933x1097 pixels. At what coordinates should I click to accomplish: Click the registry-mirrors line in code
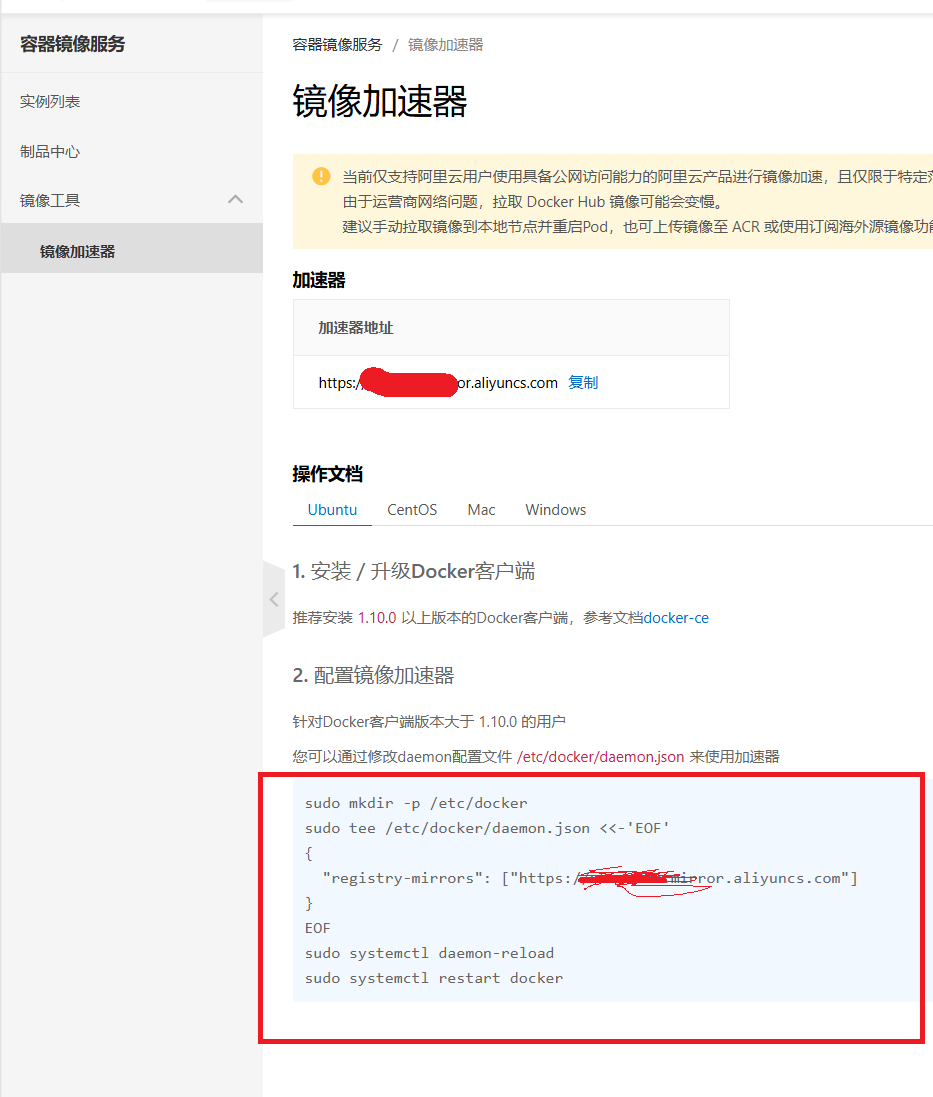tap(590, 878)
